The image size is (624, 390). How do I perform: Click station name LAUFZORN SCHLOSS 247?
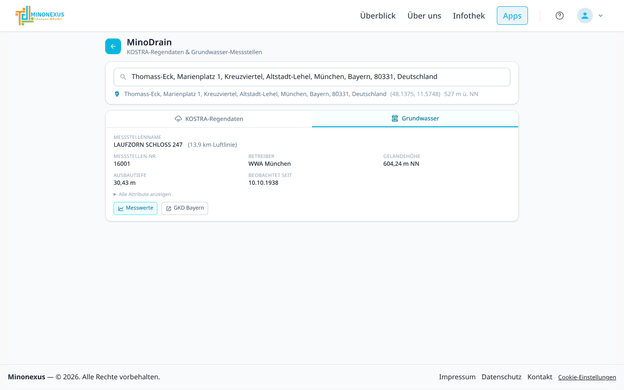tap(148, 145)
